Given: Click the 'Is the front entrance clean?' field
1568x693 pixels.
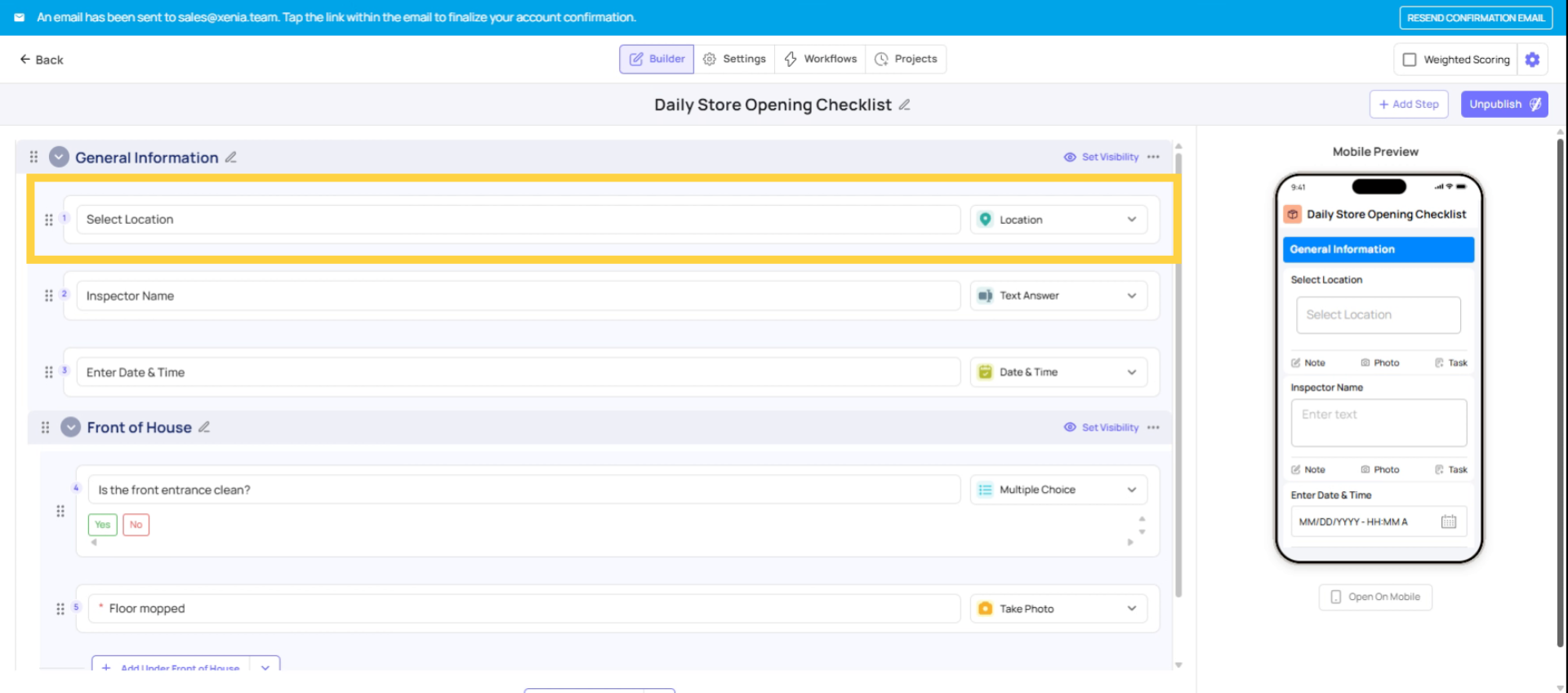Looking at the screenshot, I should coord(523,490).
